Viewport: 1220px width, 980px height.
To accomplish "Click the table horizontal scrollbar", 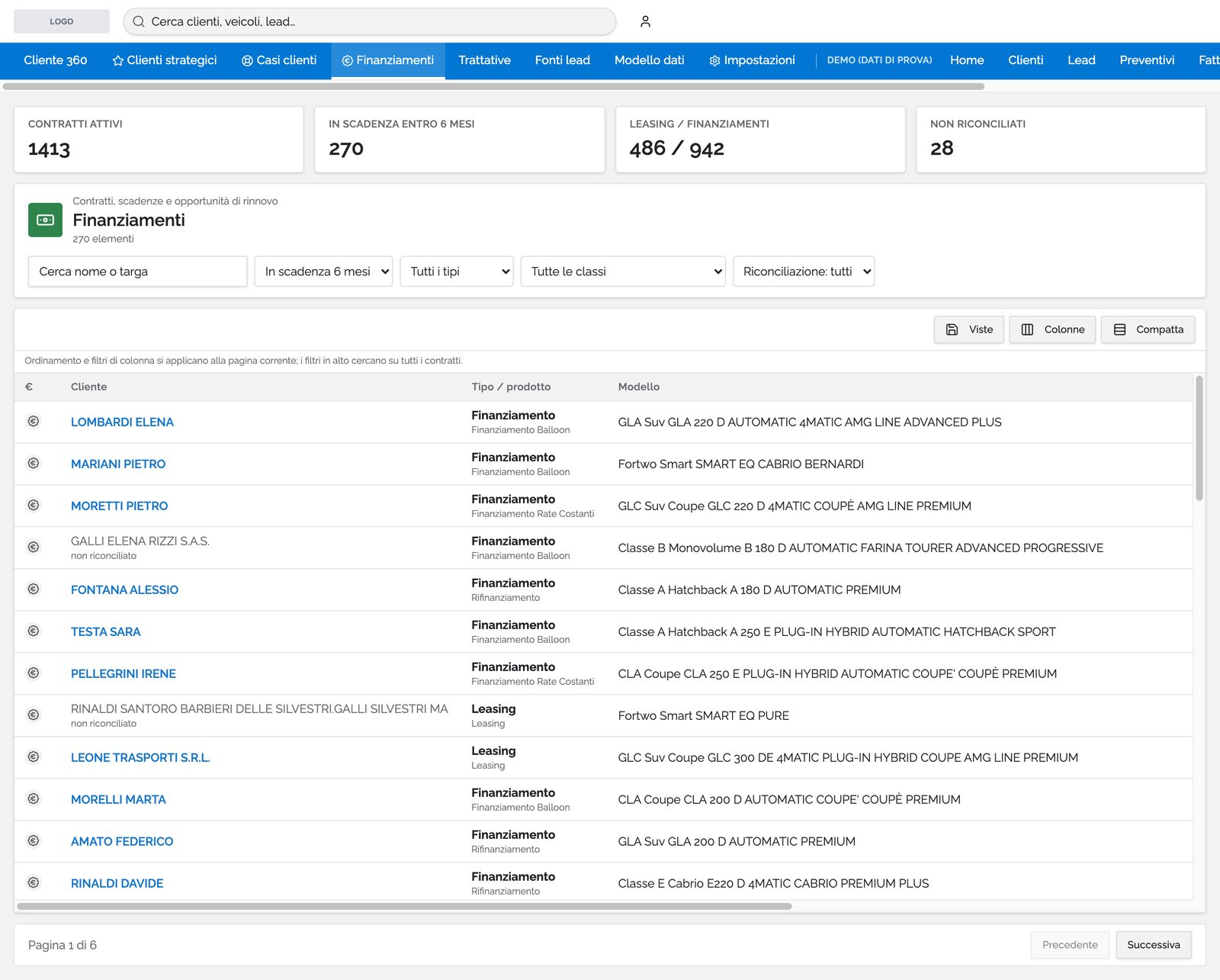I will [x=404, y=906].
